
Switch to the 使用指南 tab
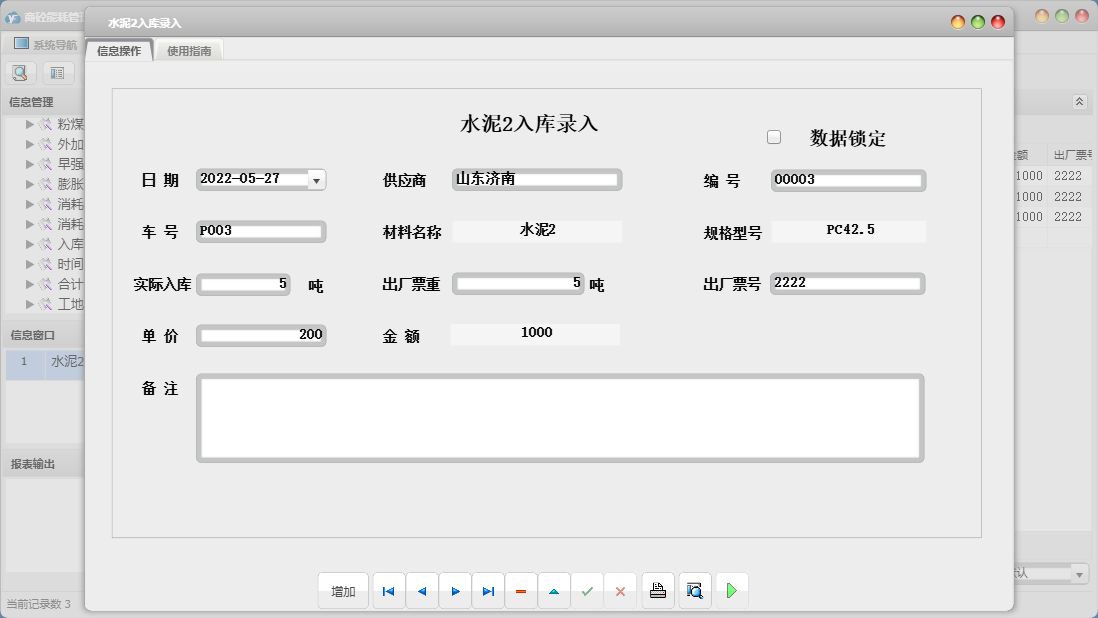coord(189,51)
